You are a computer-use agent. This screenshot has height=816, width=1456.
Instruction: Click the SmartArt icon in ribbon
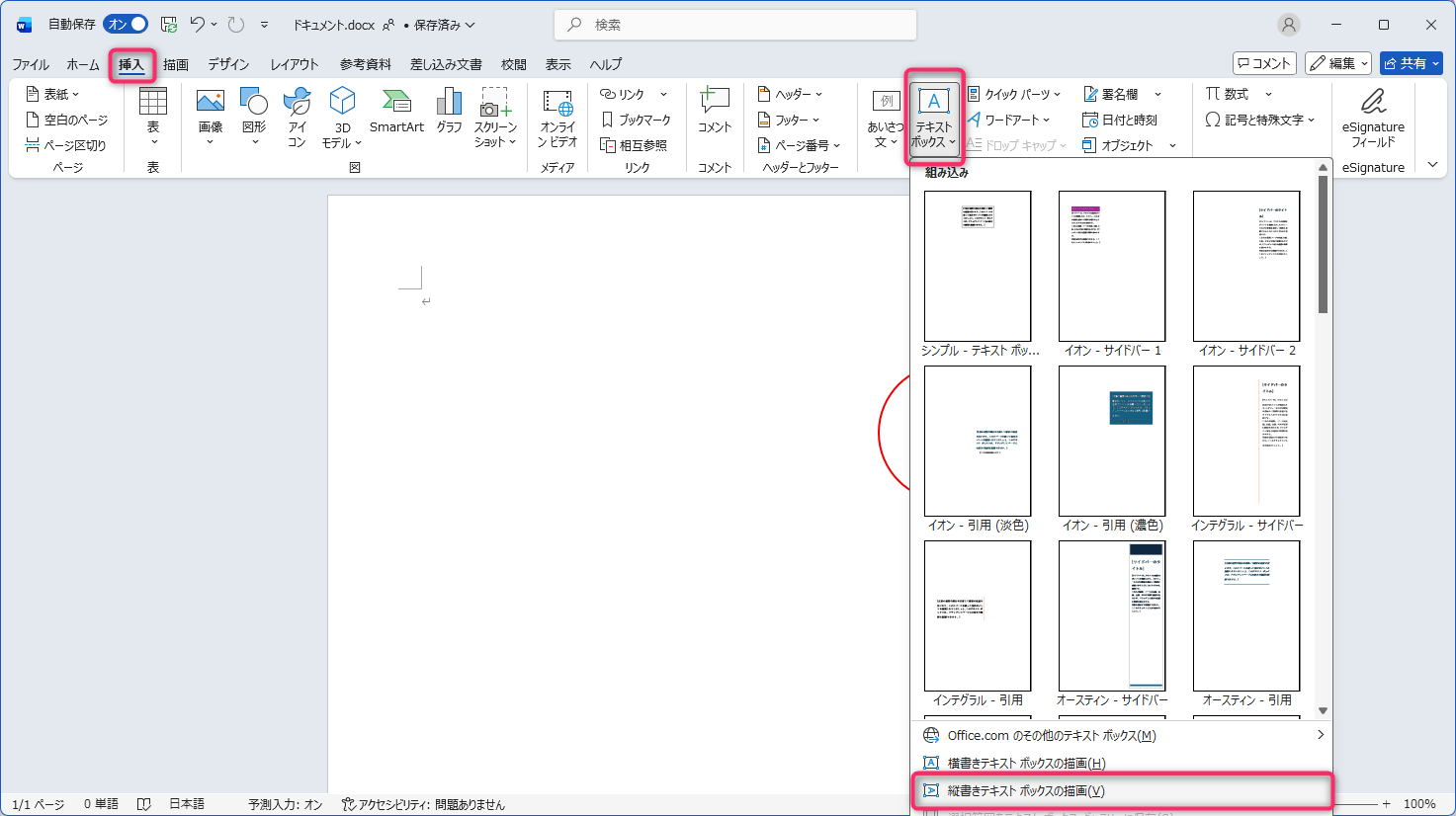[x=396, y=111]
